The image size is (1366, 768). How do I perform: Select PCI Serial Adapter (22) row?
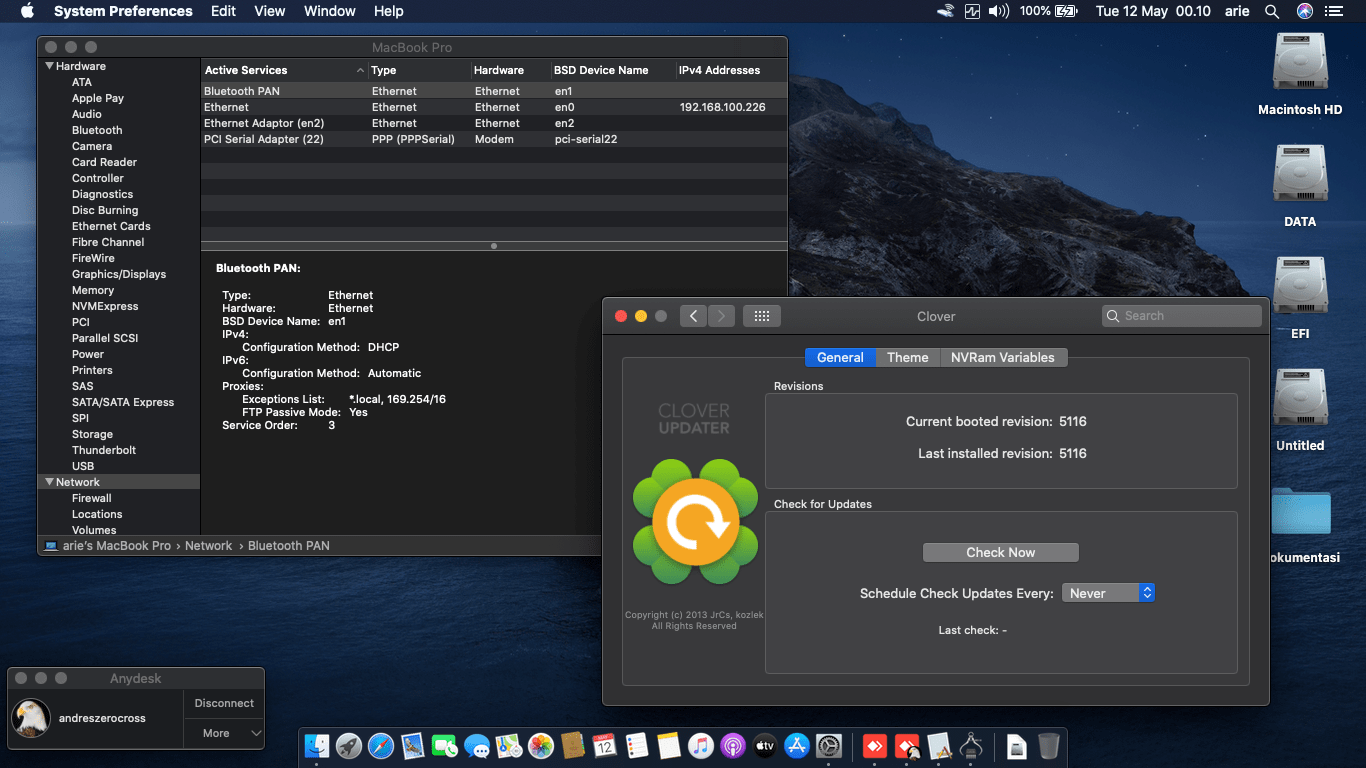tap(494, 139)
